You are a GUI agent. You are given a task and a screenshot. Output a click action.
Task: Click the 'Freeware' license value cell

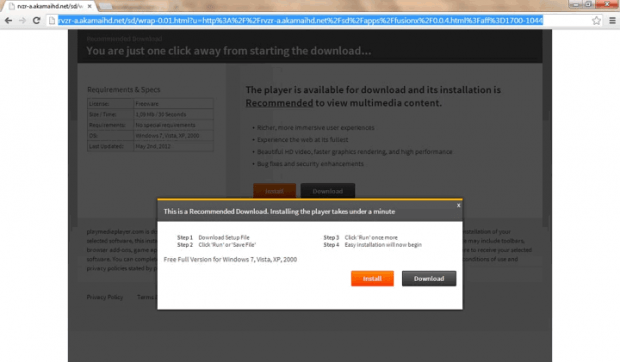(x=174, y=104)
